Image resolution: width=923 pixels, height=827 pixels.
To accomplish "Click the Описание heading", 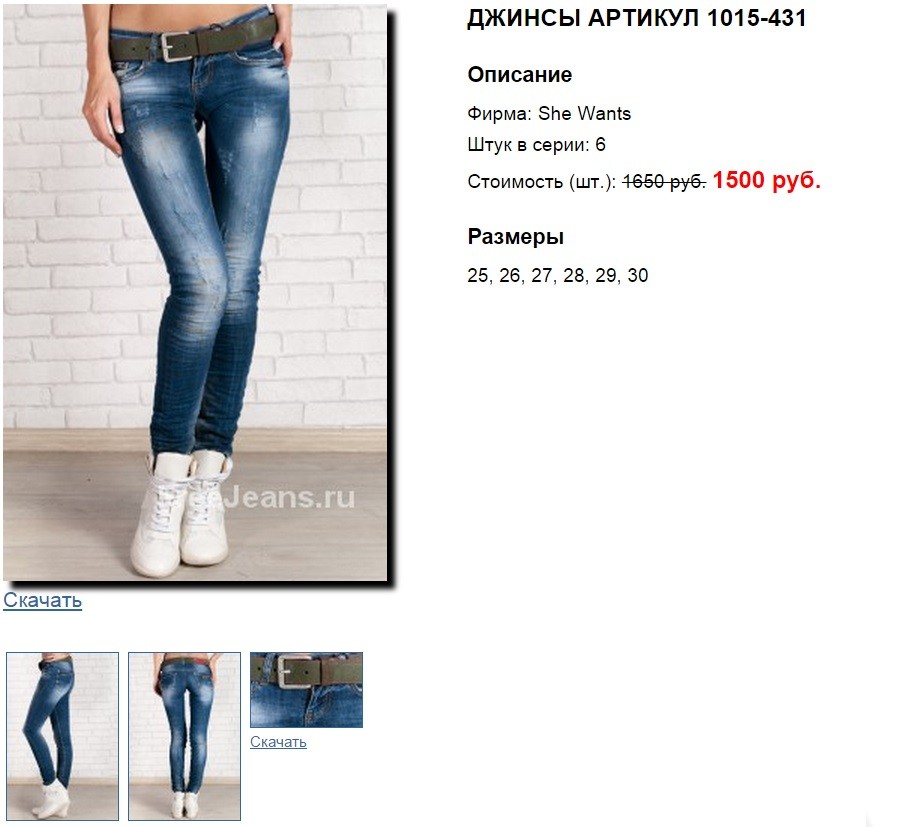I will (520, 75).
